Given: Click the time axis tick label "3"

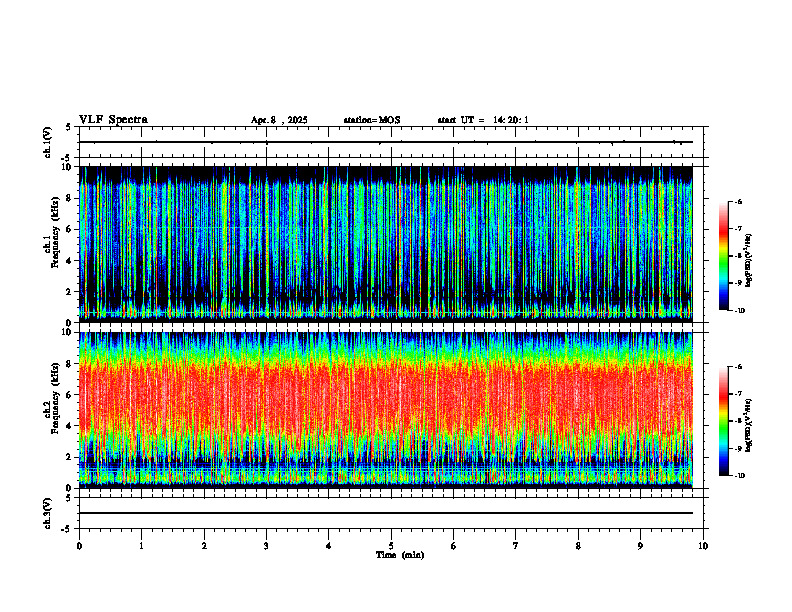Looking at the screenshot, I should [266, 546].
